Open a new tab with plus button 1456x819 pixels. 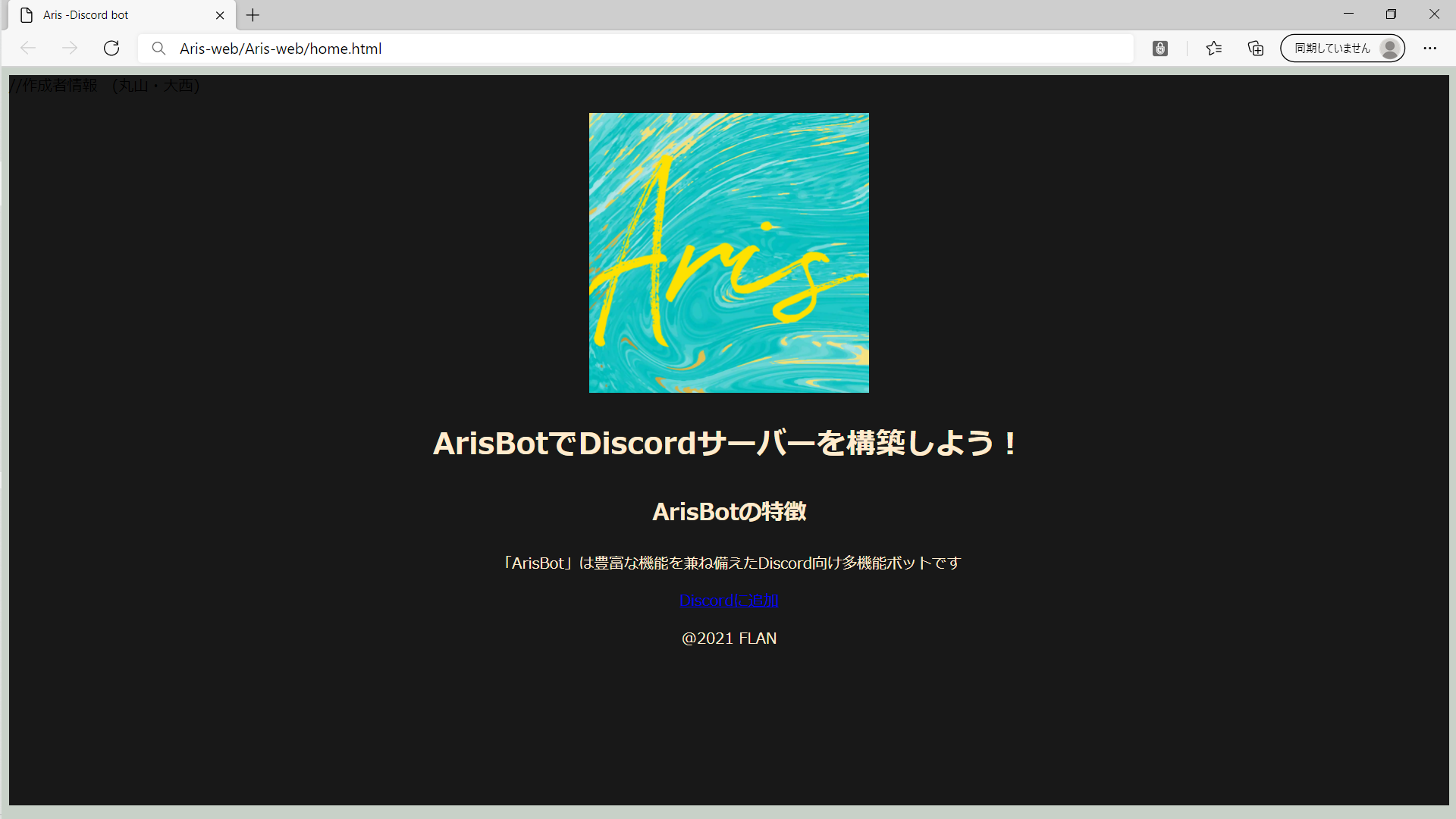253,15
